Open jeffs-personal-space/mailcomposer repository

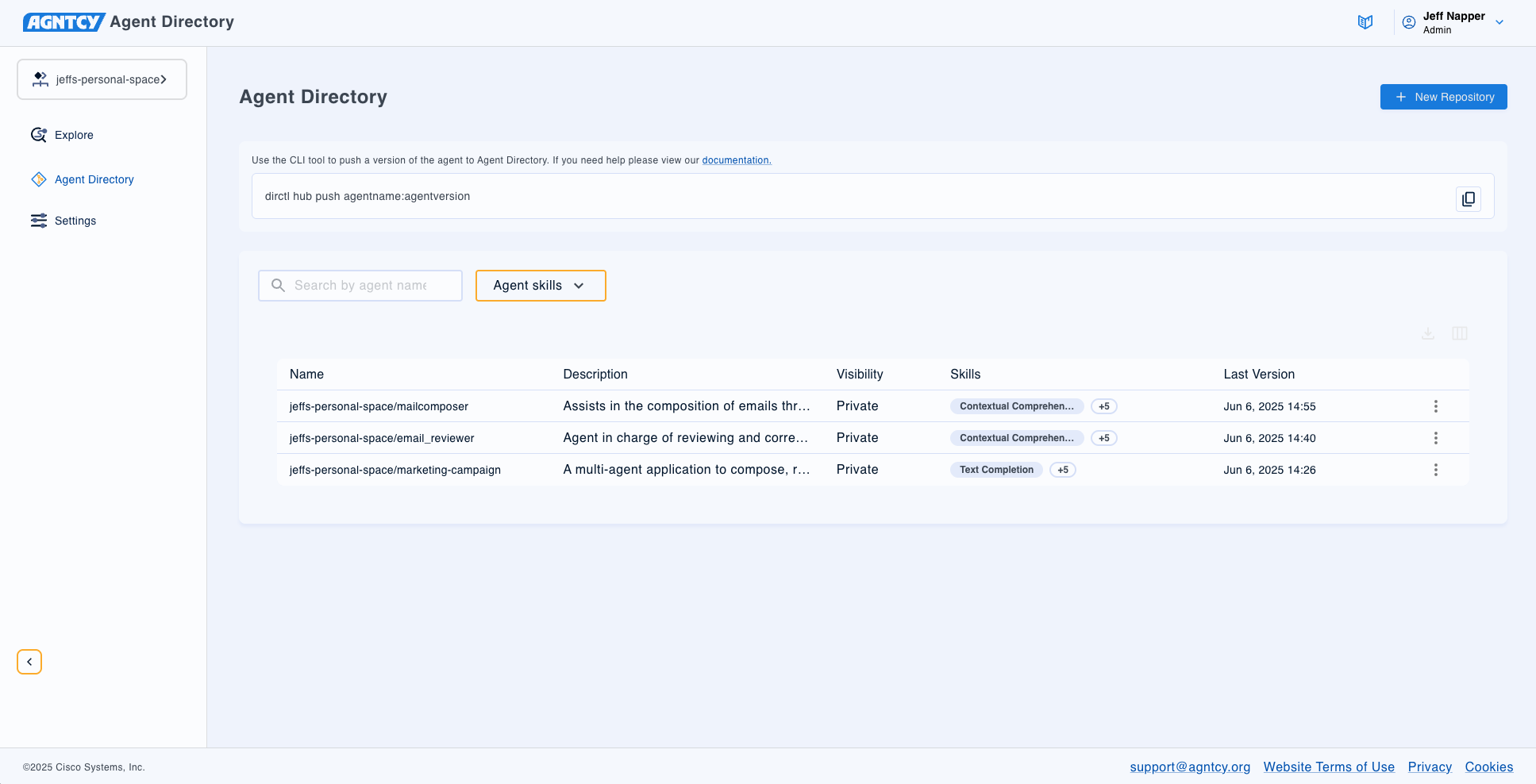tap(379, 406)
